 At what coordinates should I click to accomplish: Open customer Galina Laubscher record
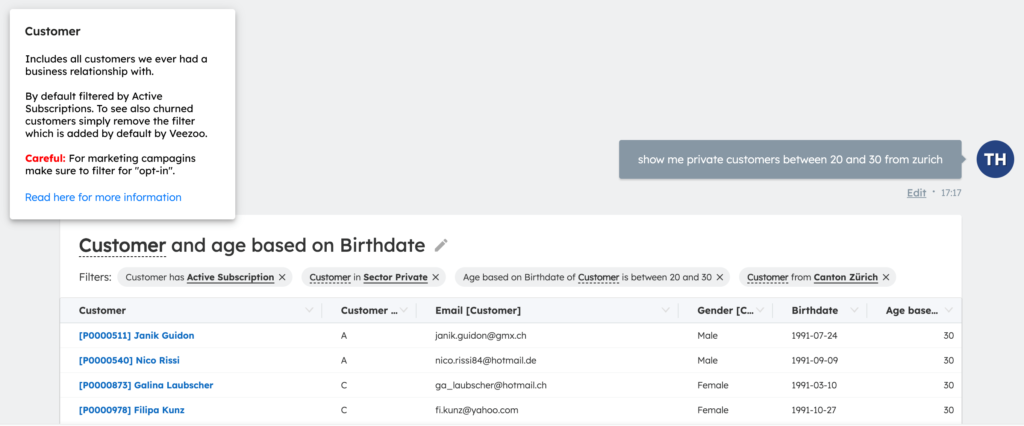point(146,385)
